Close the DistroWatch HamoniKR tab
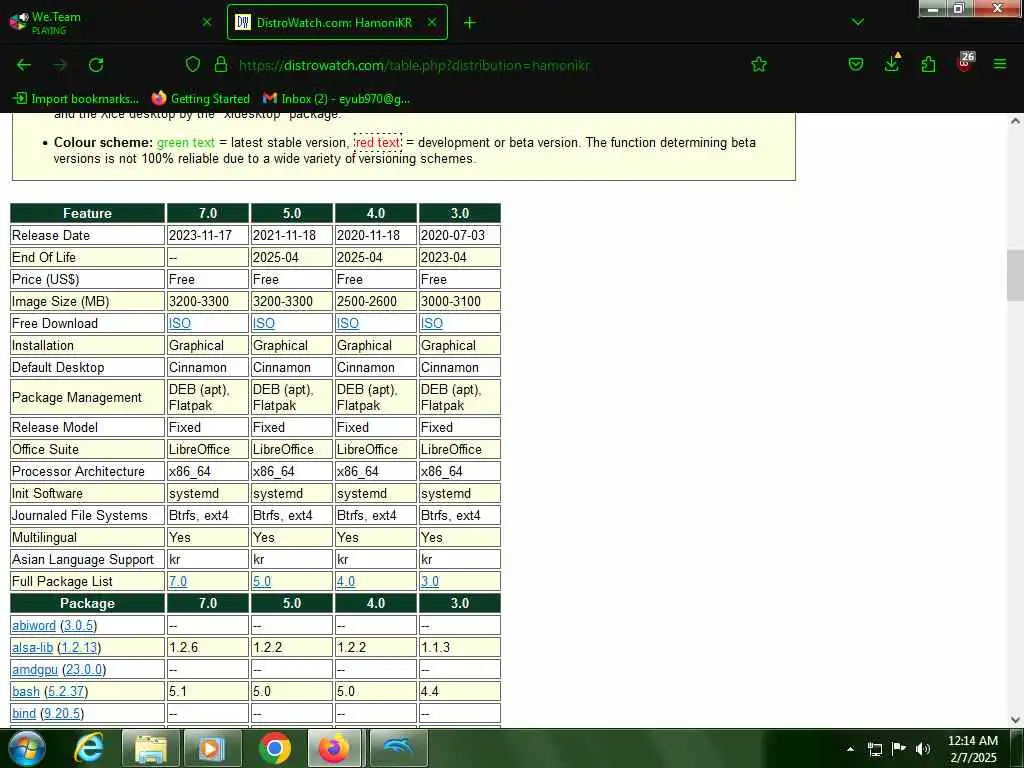This screenshot has width=1024, height=768. point(432,22)
